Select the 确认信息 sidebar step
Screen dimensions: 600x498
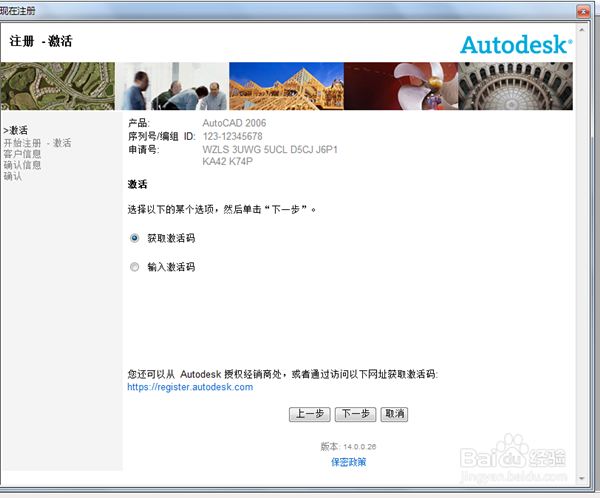(x=22, y=165)
